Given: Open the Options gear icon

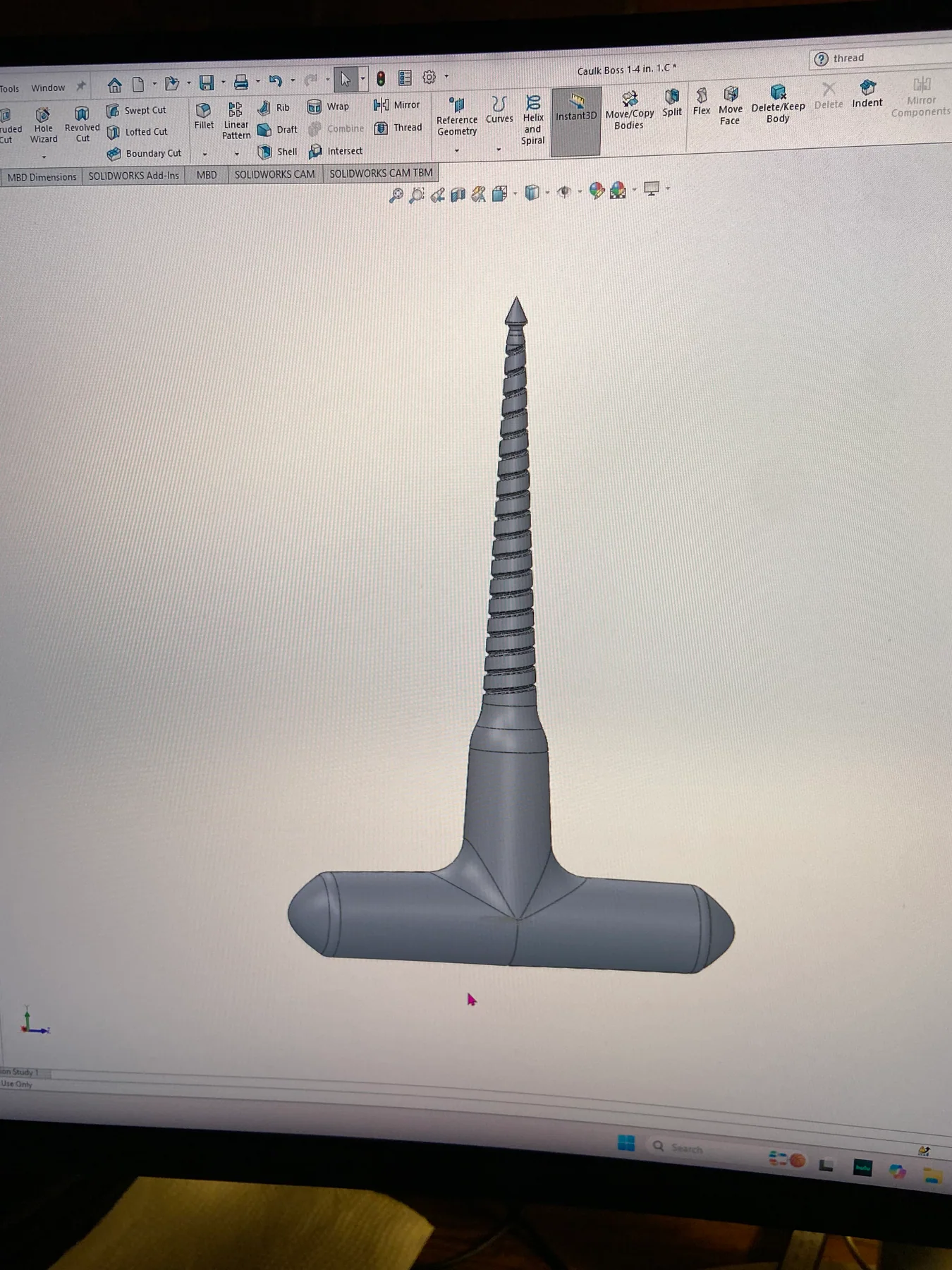Looking at the screenshot, I should [429, 77].
